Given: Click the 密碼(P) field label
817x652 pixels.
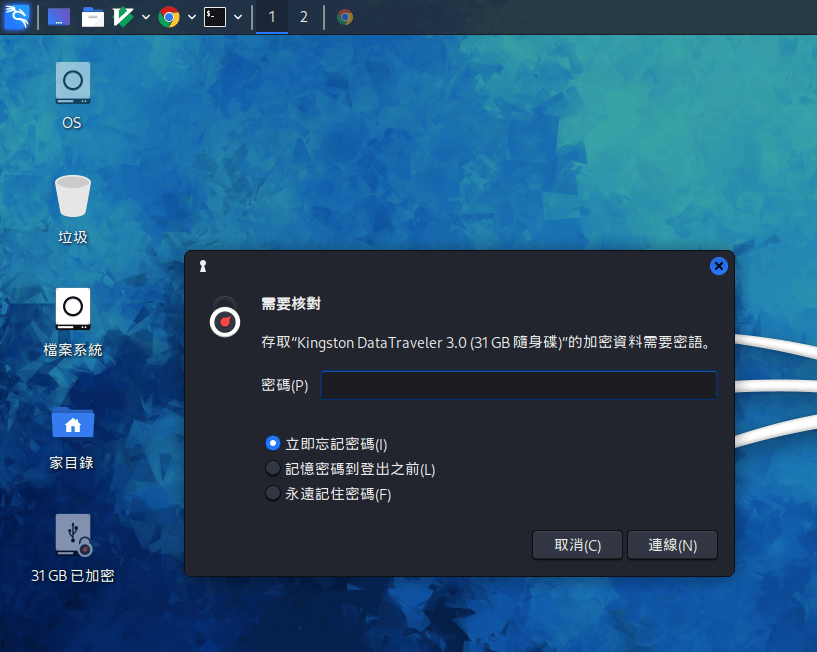Looking at the screenshot, I should point(285,385).
